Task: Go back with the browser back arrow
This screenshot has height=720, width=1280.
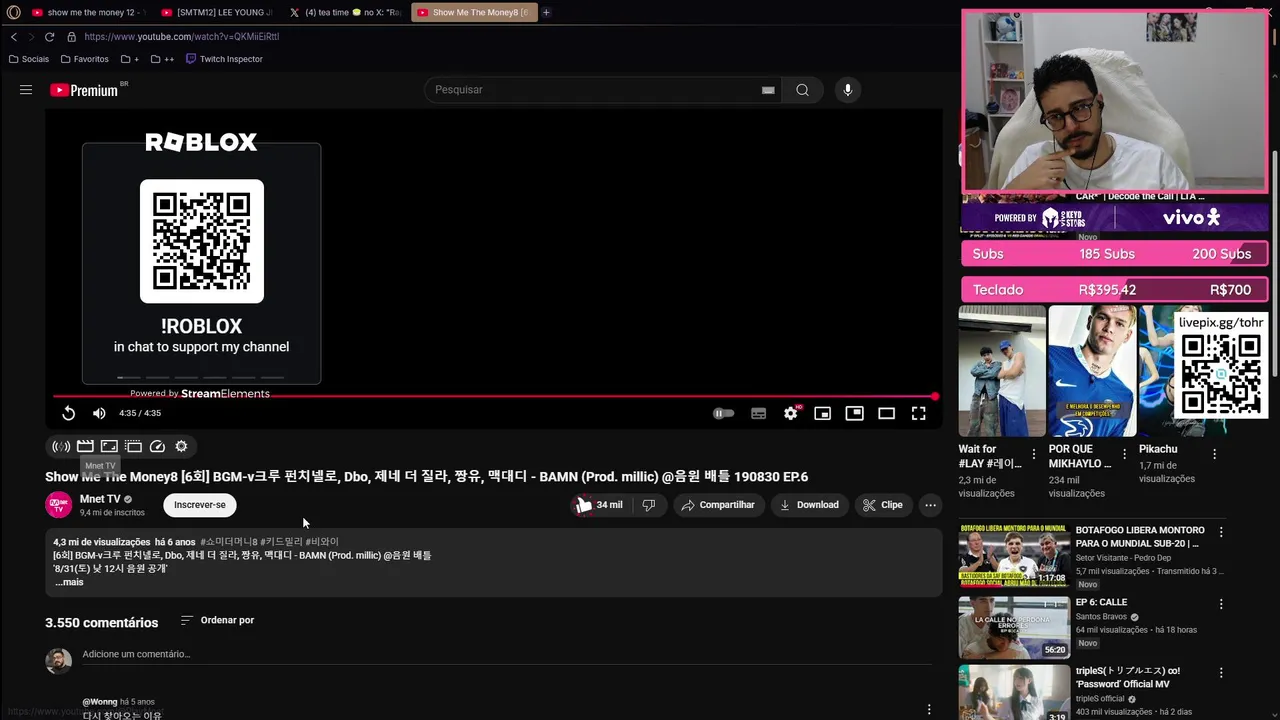Action: pyautogui.click(x=14, y=37)
